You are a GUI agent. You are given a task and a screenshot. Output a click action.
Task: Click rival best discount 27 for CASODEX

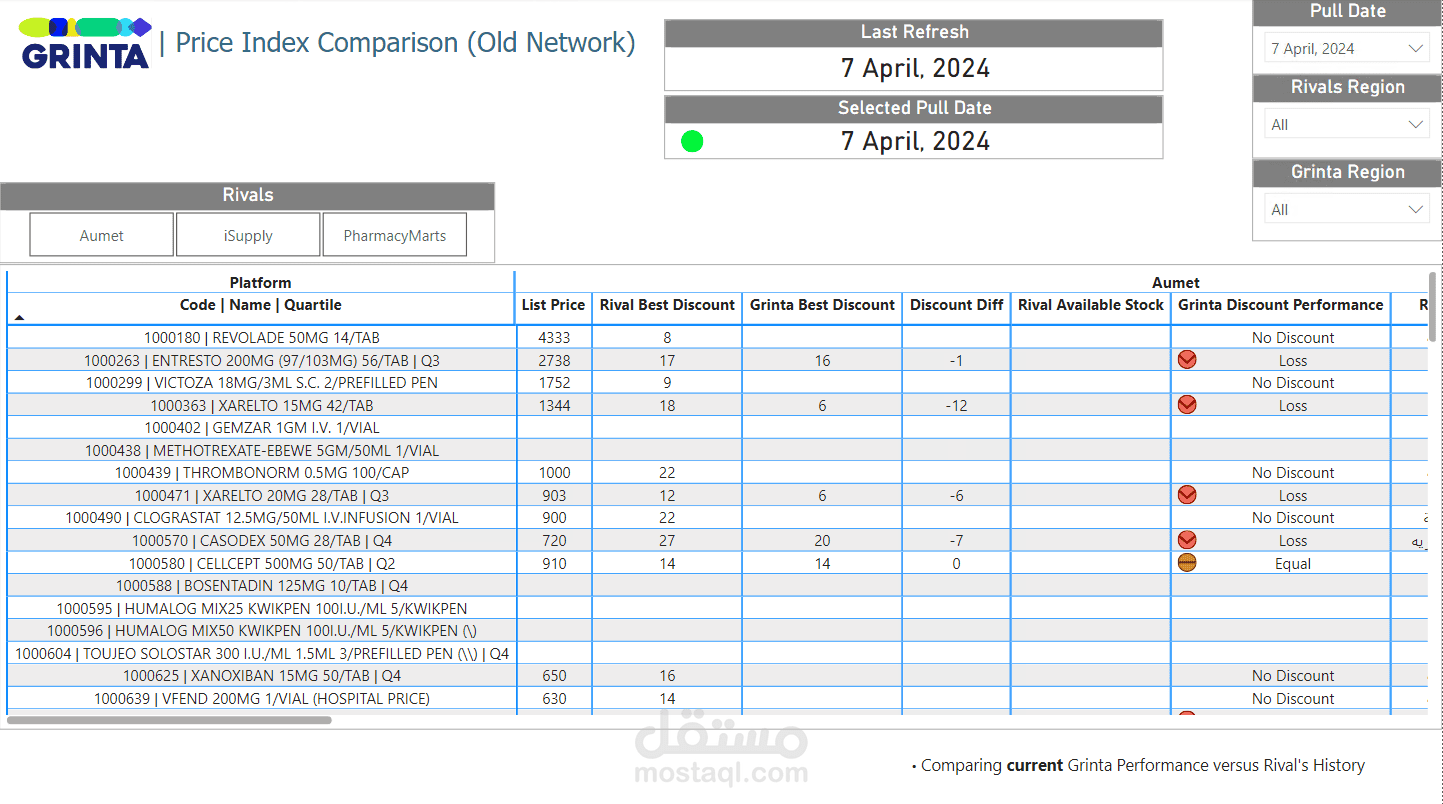[x=667, y=540]
